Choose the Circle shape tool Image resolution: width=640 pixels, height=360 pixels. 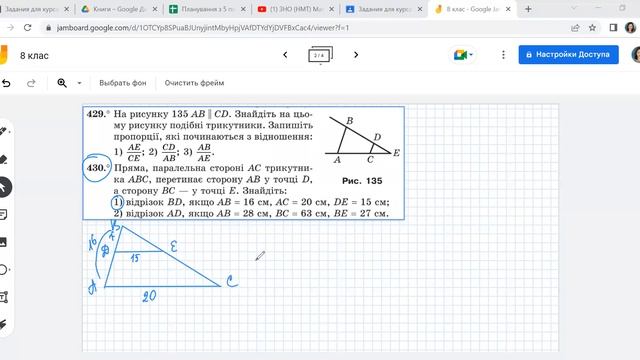3,270
